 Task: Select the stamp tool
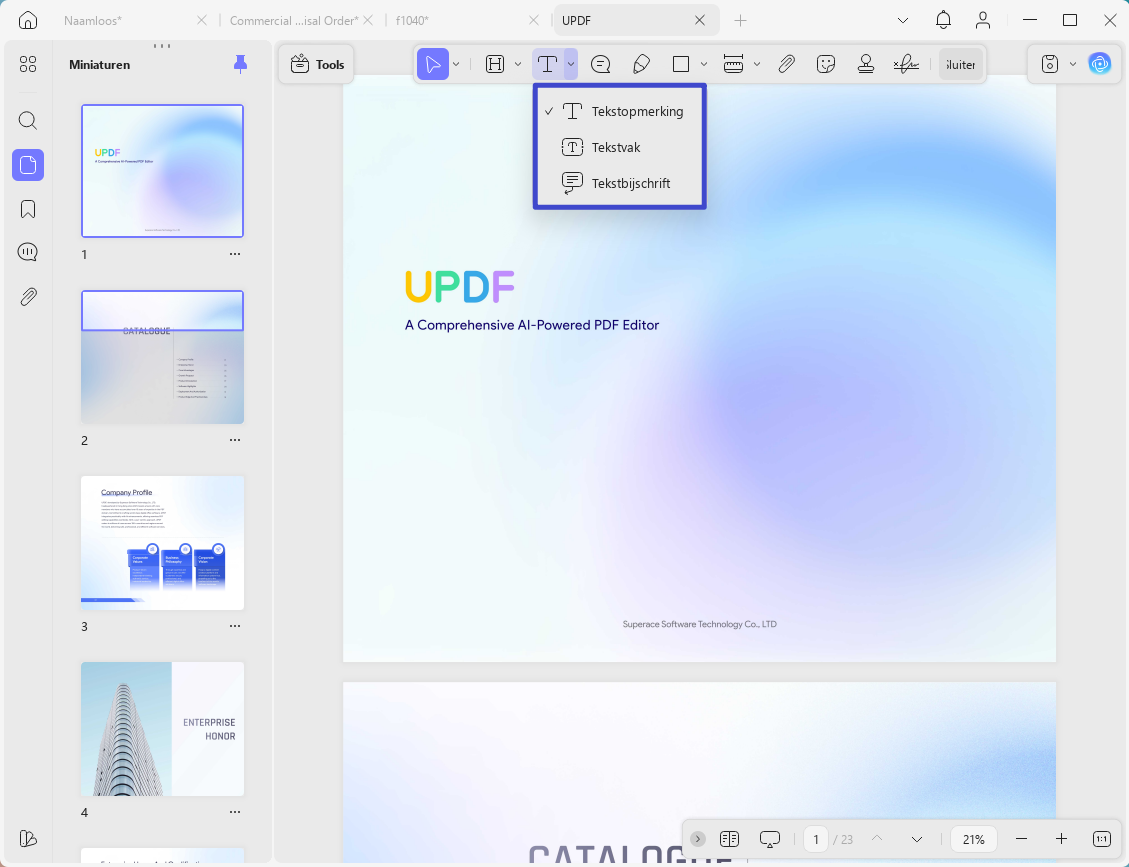coord(865,64)
